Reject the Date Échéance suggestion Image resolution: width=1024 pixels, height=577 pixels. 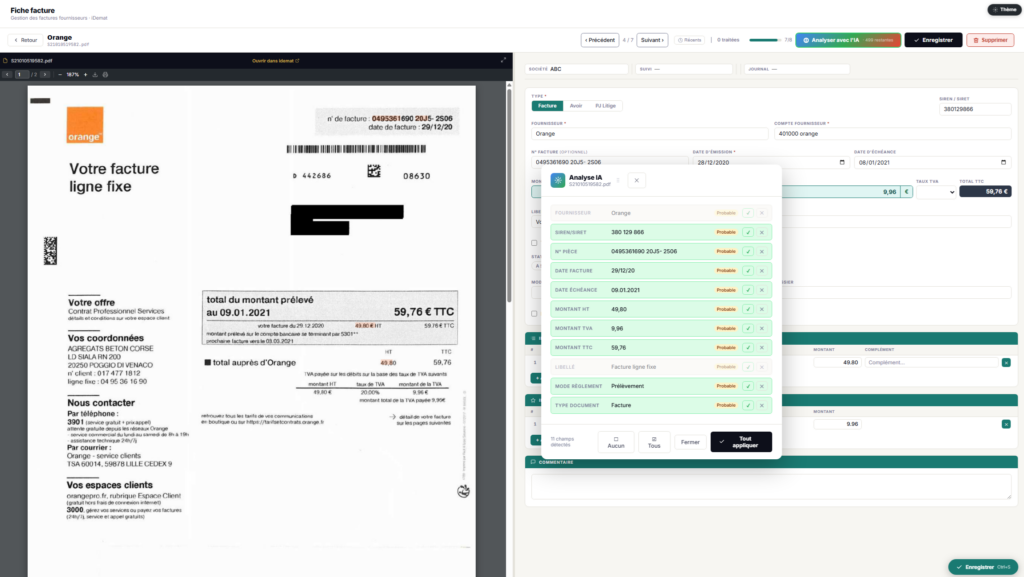(761, 290)
